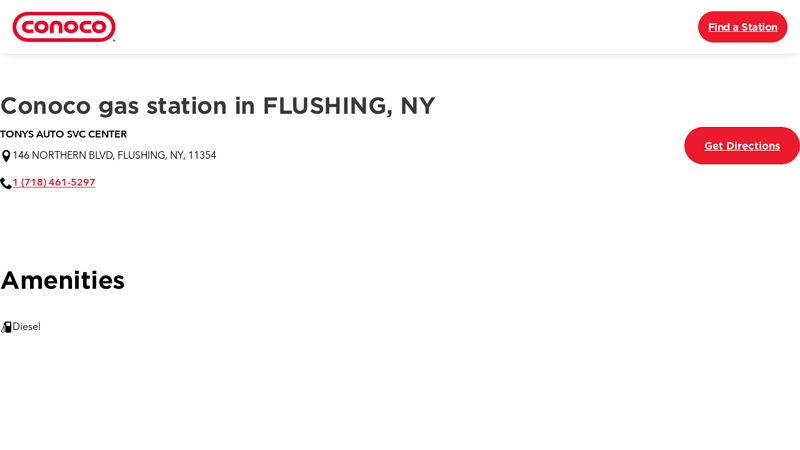Call the 1 (718) 461-5297 number link
800x450 pixels.
click(x=54, y=183)
